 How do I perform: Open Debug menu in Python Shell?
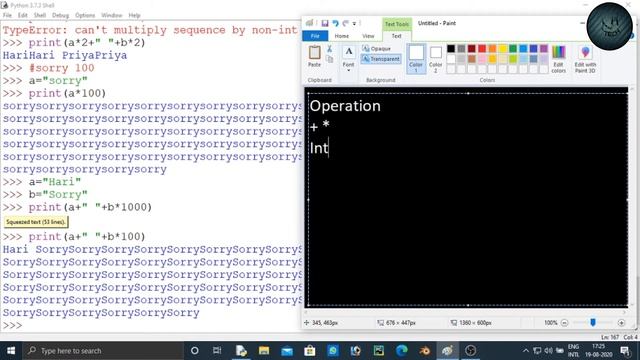tap(60, 15)
